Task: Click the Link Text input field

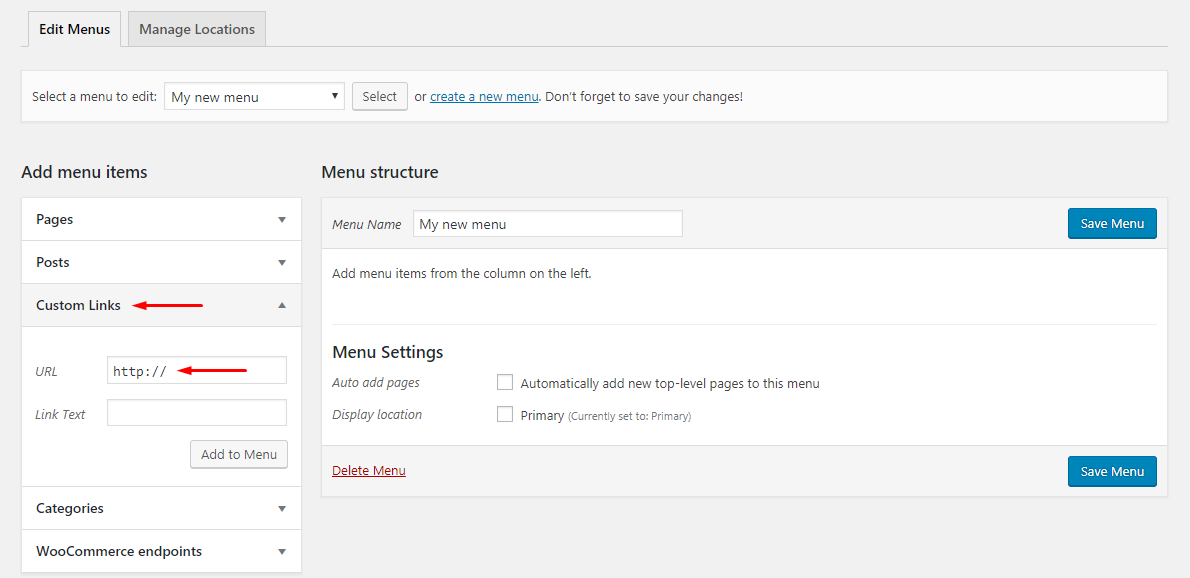Action: point(197,413)
